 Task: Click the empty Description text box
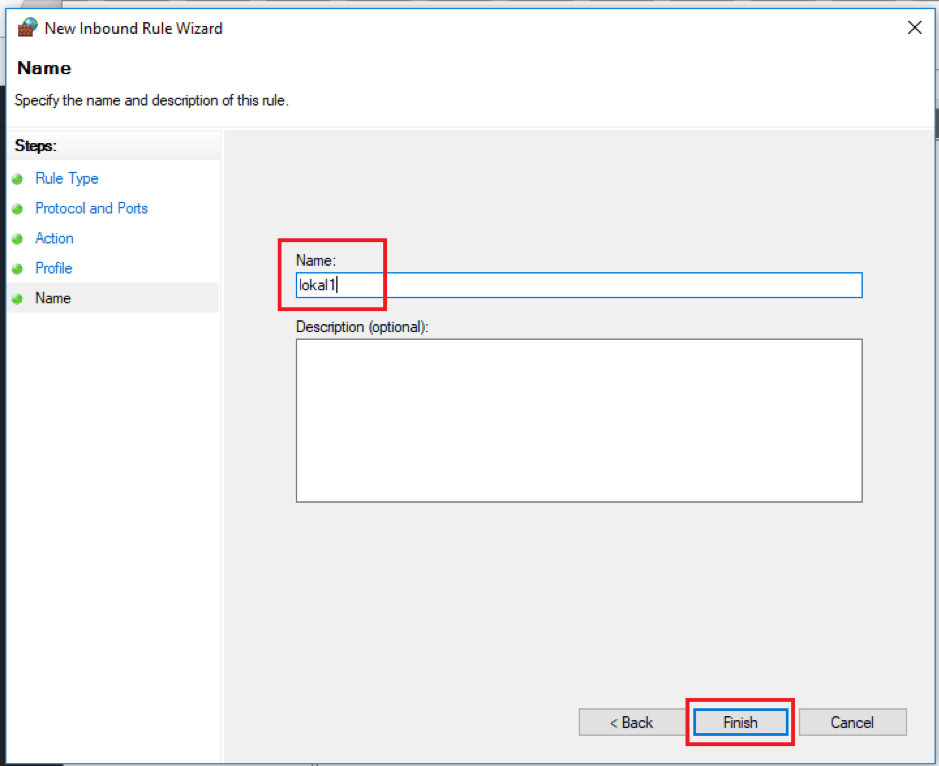coord(578,420)
